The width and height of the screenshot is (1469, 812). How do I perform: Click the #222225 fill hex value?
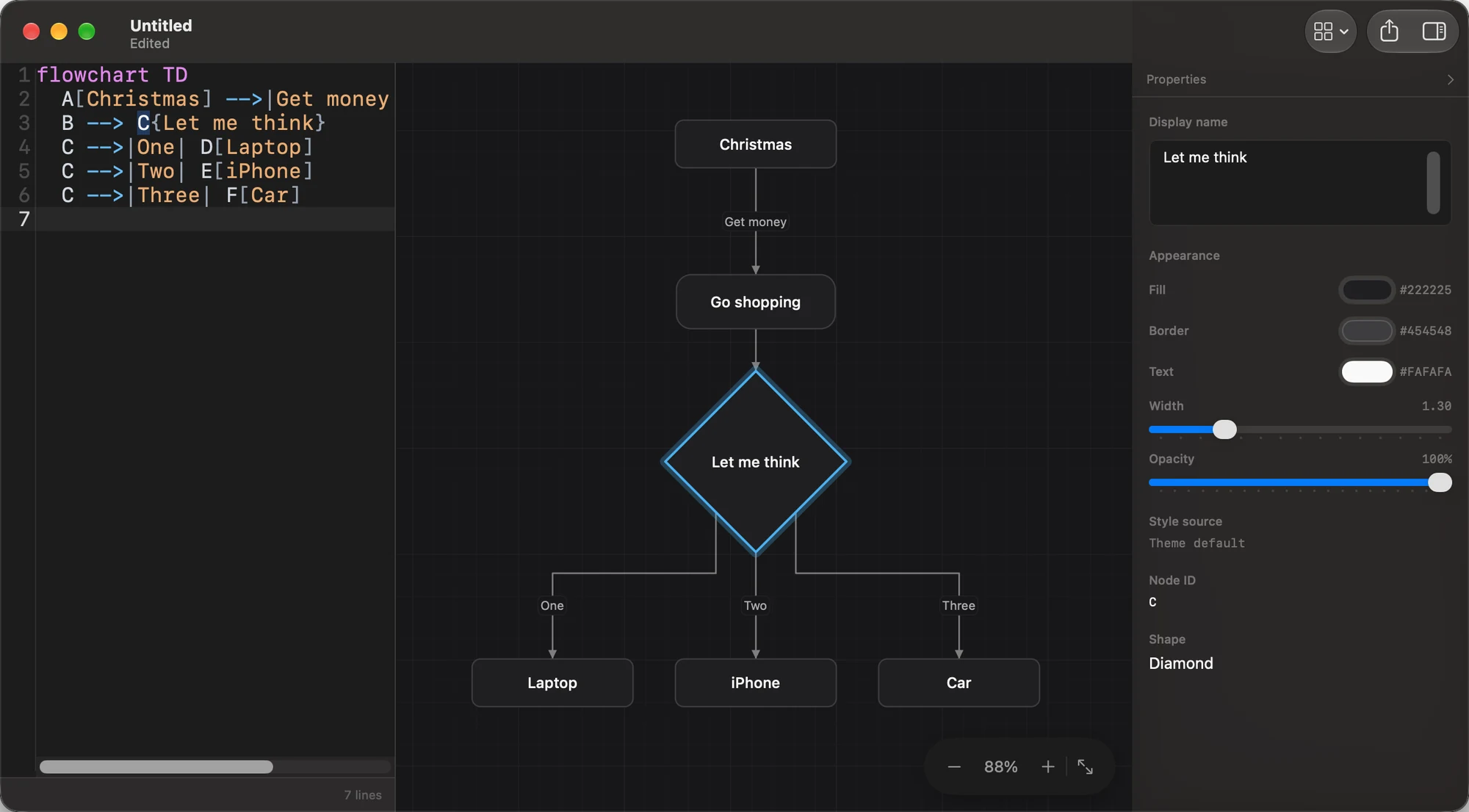[x=1425, y=290]
